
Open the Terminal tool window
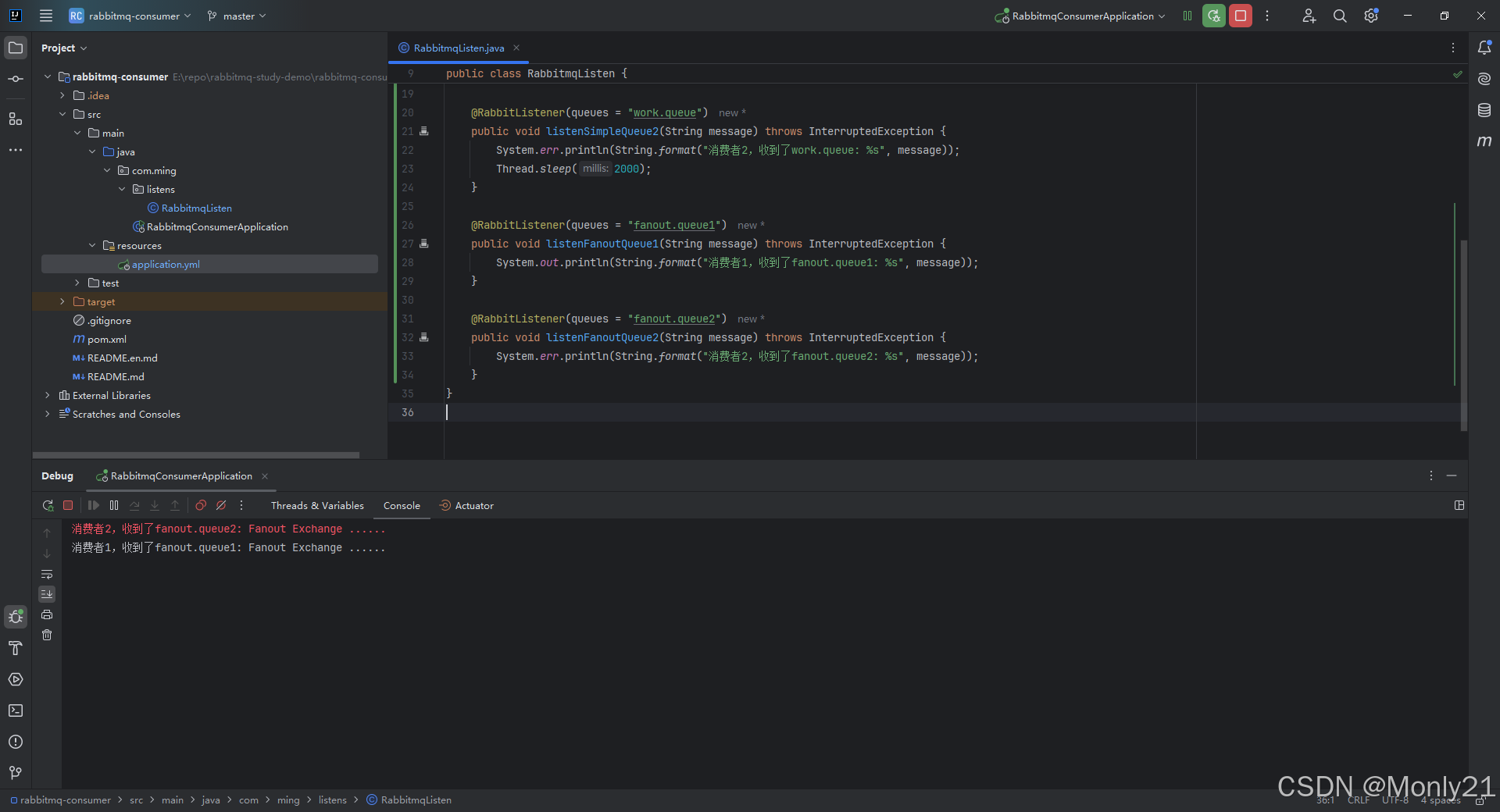pyautogui.click(x=16, y=710)
